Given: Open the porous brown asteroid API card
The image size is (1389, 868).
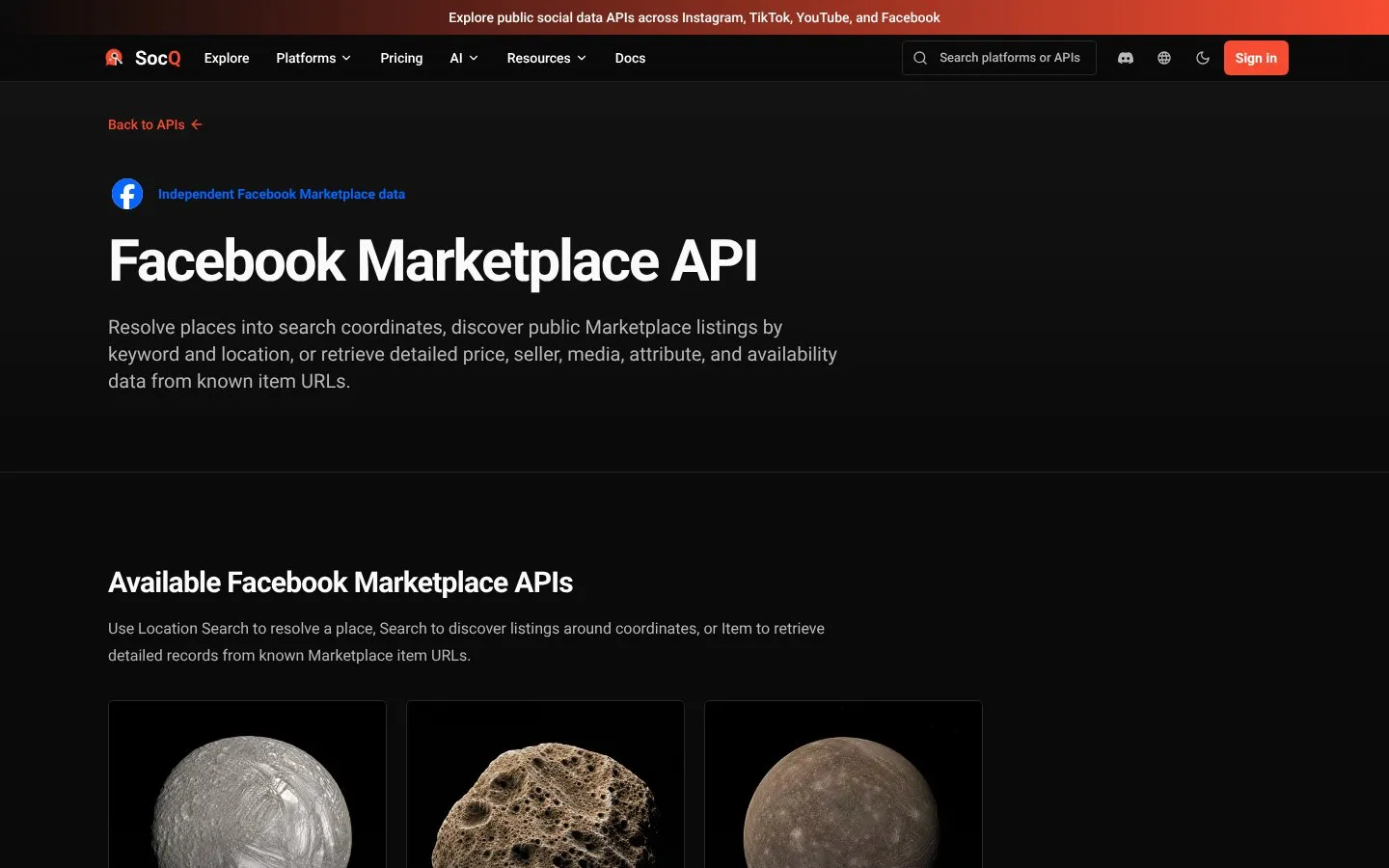Looking at the screenshot, I should click(545, 784).
